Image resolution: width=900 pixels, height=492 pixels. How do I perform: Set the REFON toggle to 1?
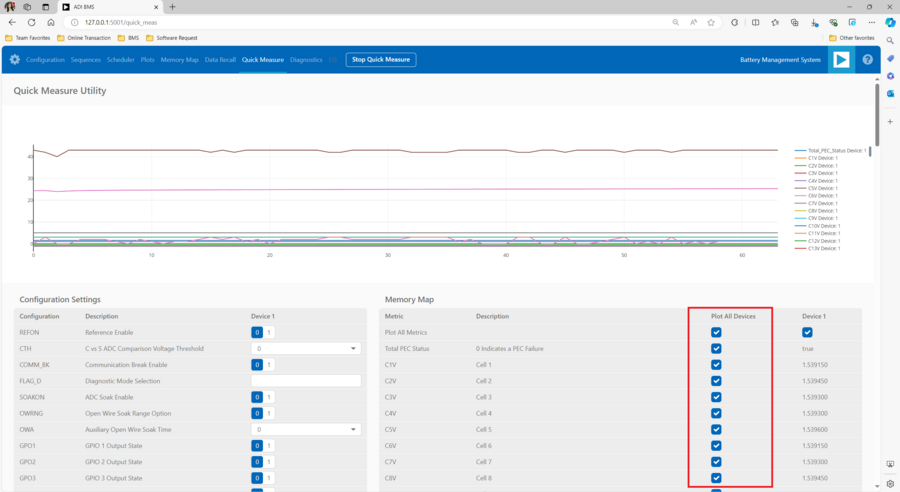[268, 332]
